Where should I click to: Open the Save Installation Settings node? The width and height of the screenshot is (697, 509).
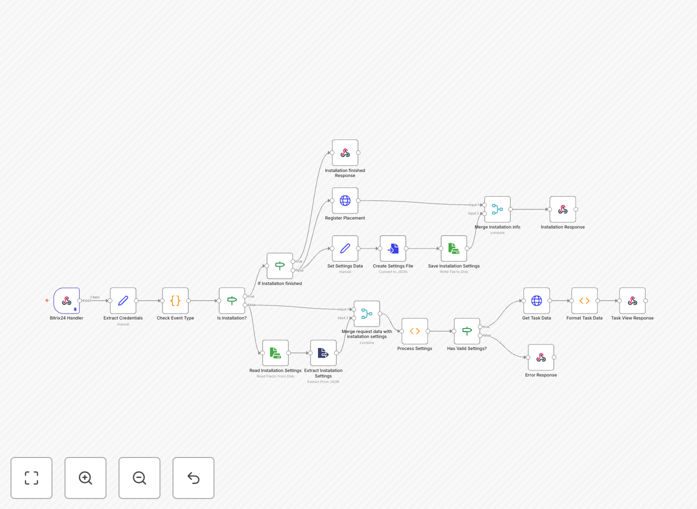[x=454, y=248]
